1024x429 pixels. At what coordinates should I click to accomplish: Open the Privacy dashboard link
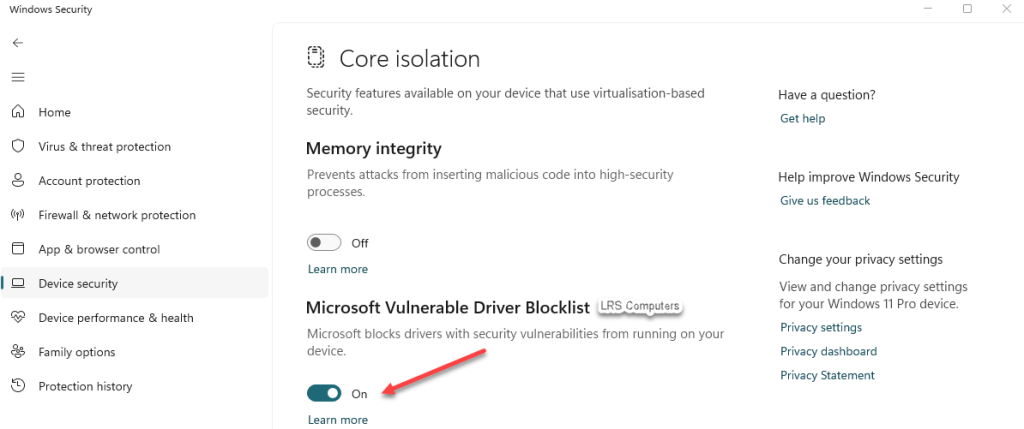click(828, 351)
